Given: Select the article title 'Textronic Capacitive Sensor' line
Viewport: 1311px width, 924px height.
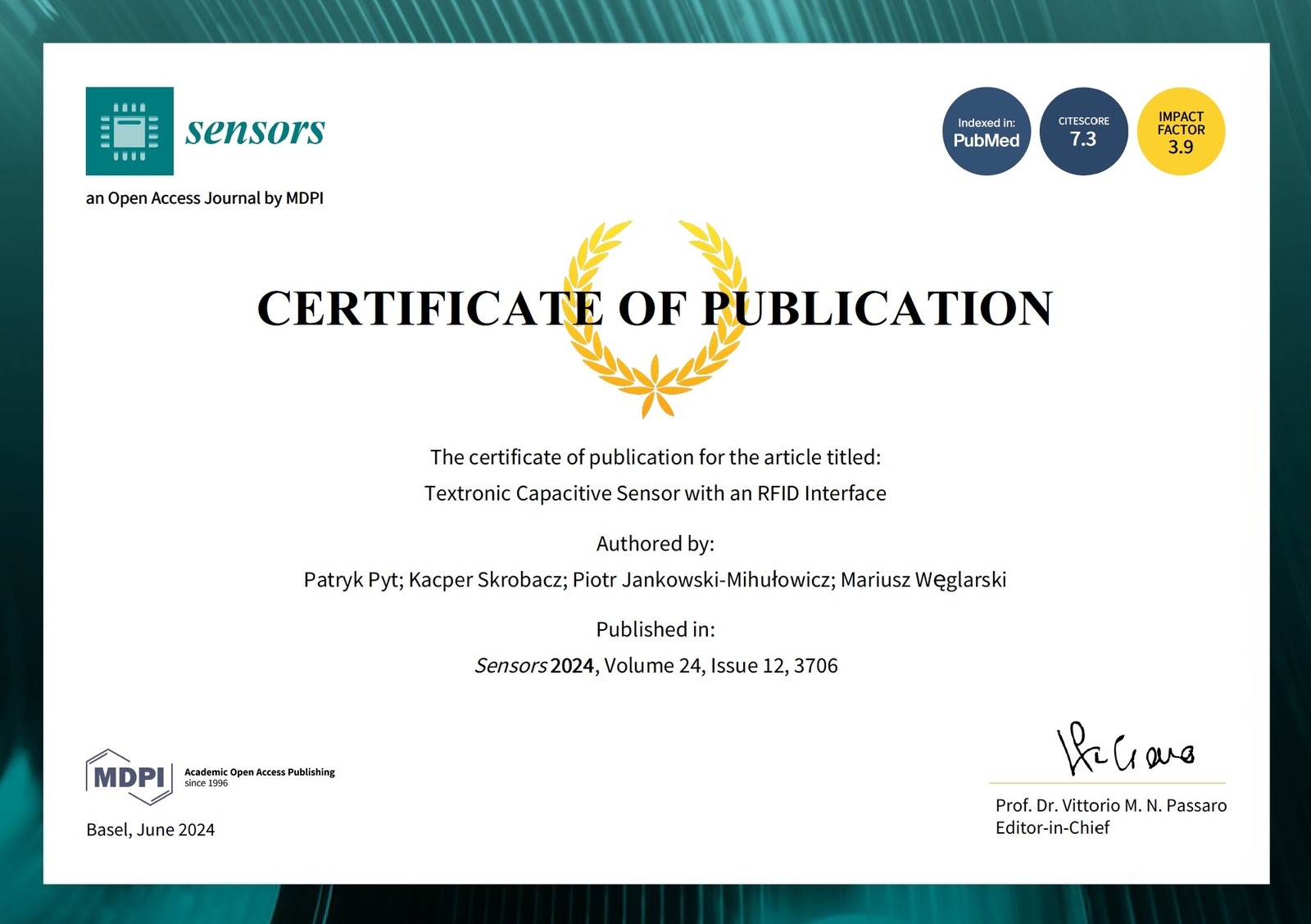Looking at the screenshot, I should click(655, 493).
